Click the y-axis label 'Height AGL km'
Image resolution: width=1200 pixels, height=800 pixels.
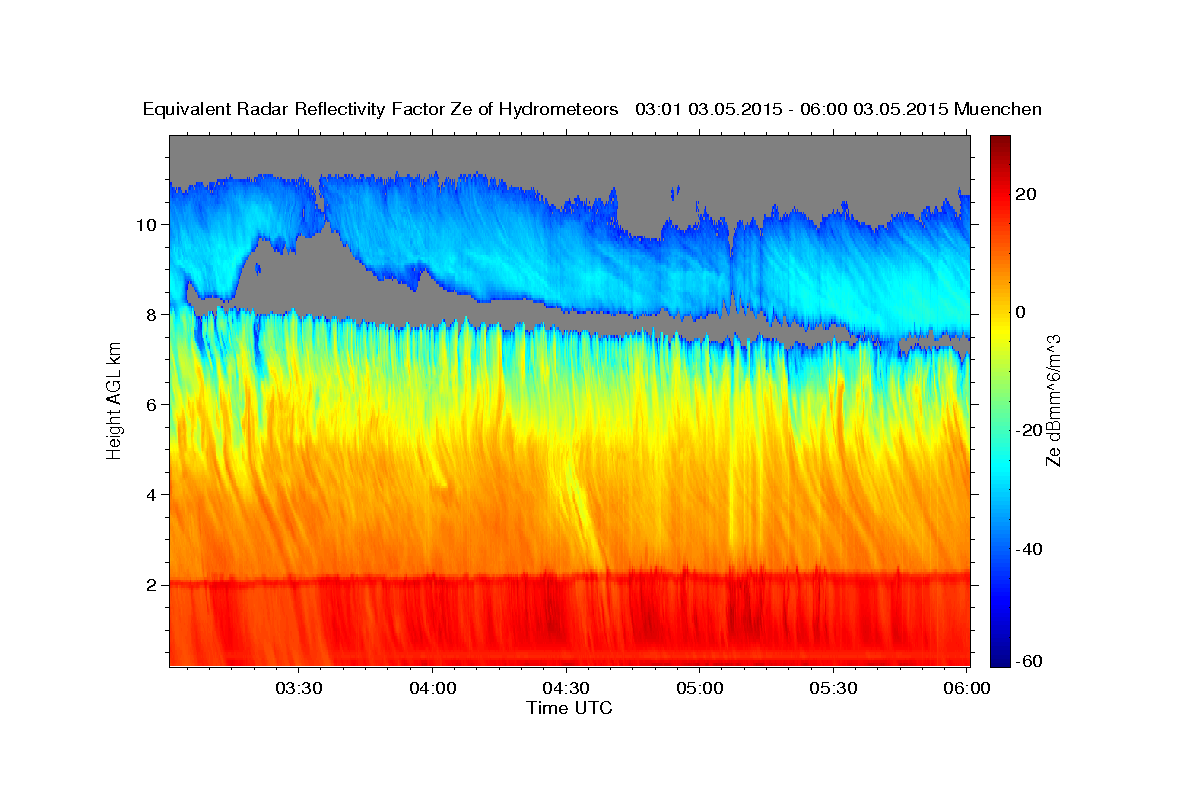(114, 400)
